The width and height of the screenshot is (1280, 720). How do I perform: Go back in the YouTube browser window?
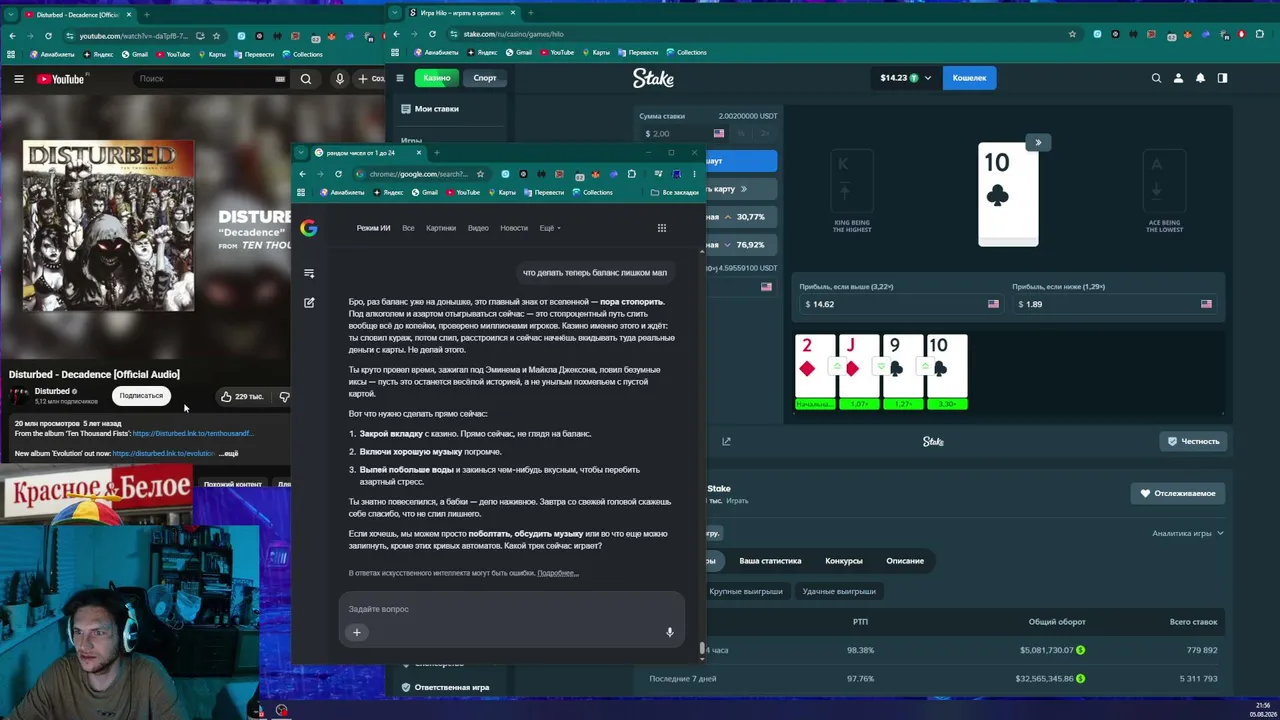[x=12, y=36]
